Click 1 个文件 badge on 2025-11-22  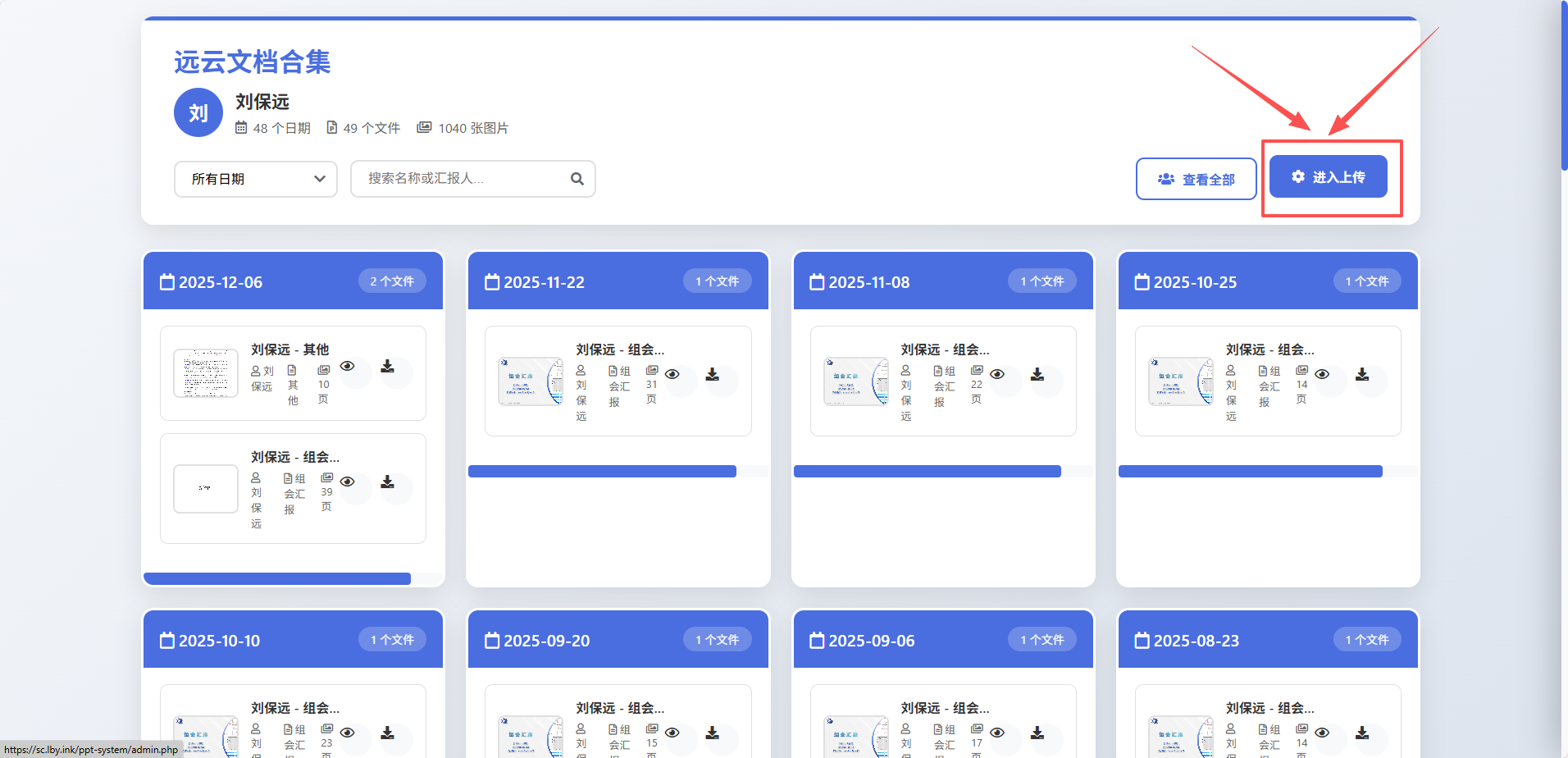point(718,281)
